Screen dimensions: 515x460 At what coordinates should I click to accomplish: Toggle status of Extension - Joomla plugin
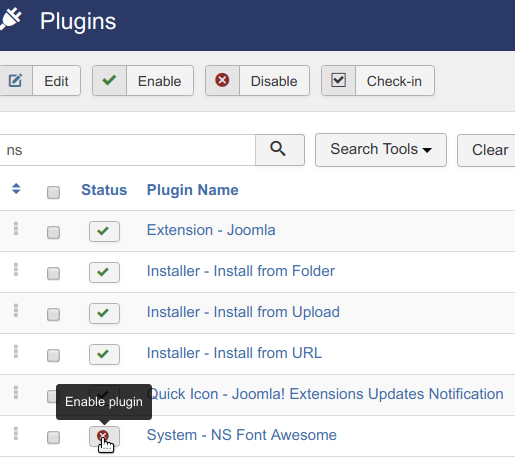(x=104, y=231)
